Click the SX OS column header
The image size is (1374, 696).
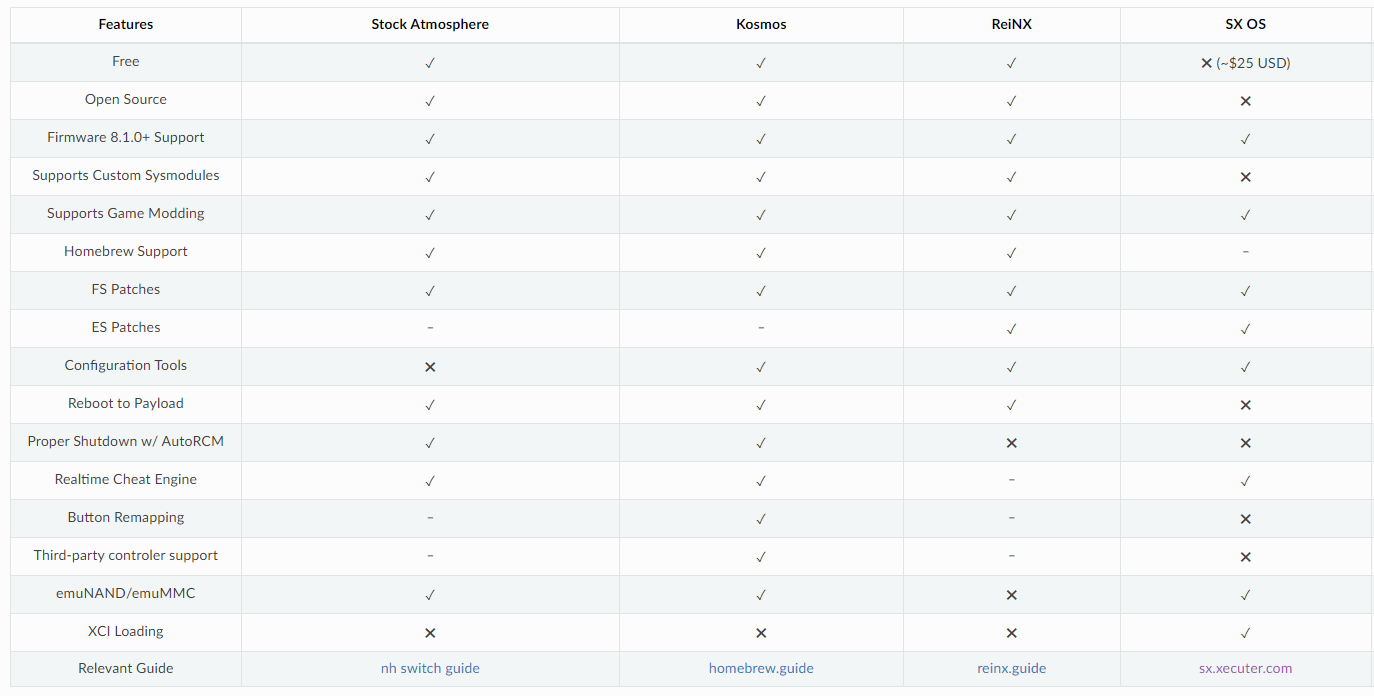coord(1246,24)
